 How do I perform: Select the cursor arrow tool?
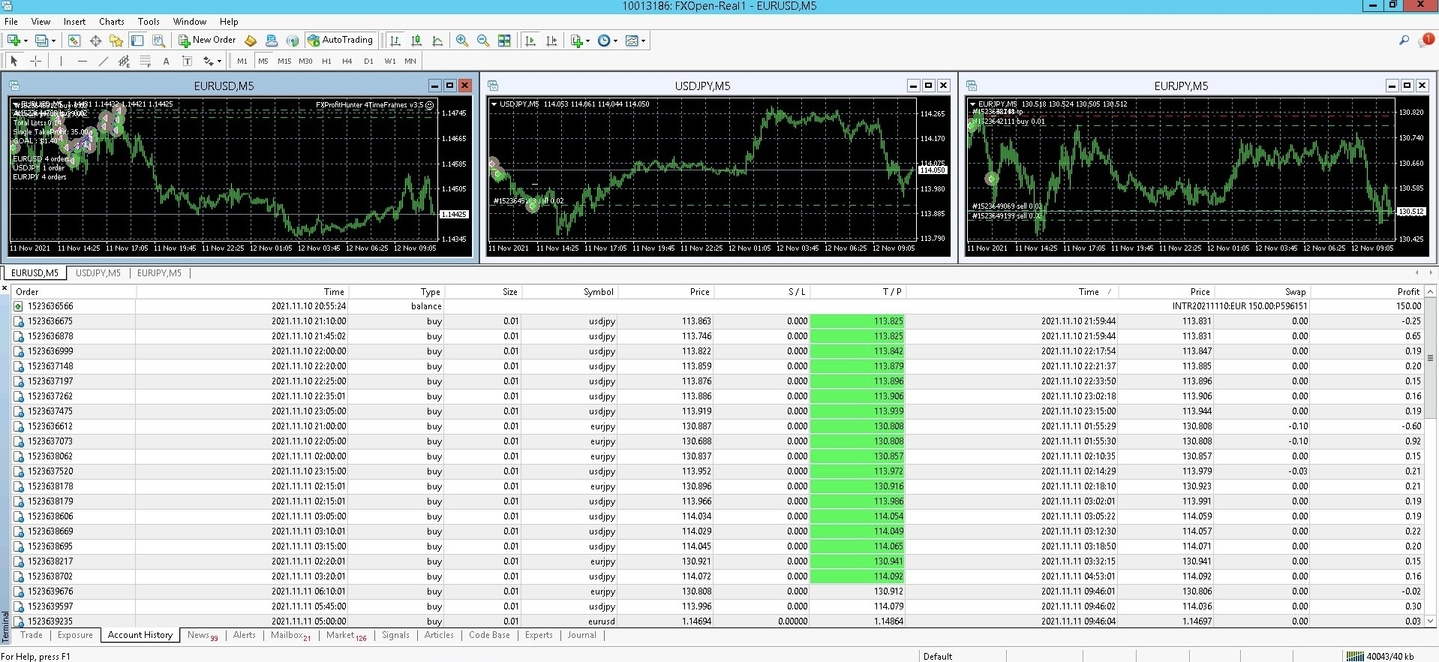(14, 61)
